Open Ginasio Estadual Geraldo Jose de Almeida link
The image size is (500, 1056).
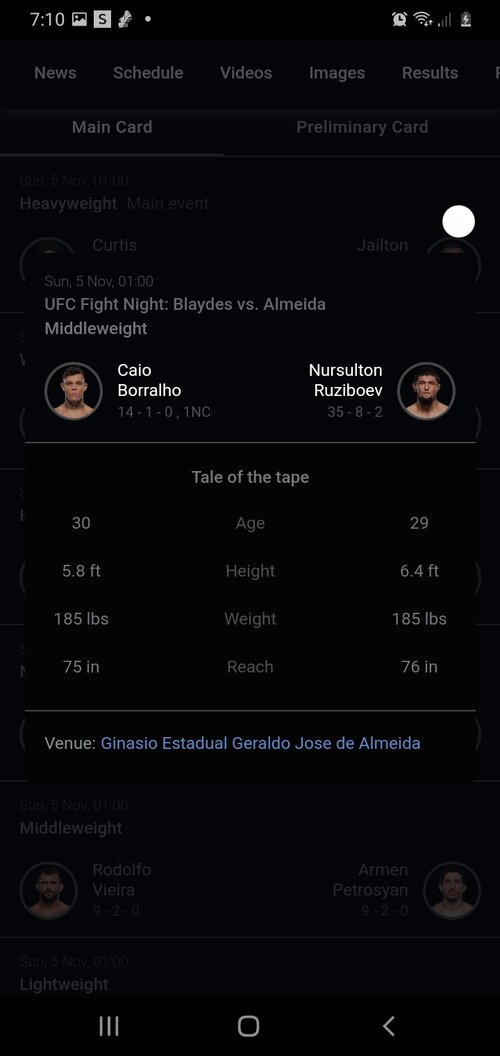point(260,743)
